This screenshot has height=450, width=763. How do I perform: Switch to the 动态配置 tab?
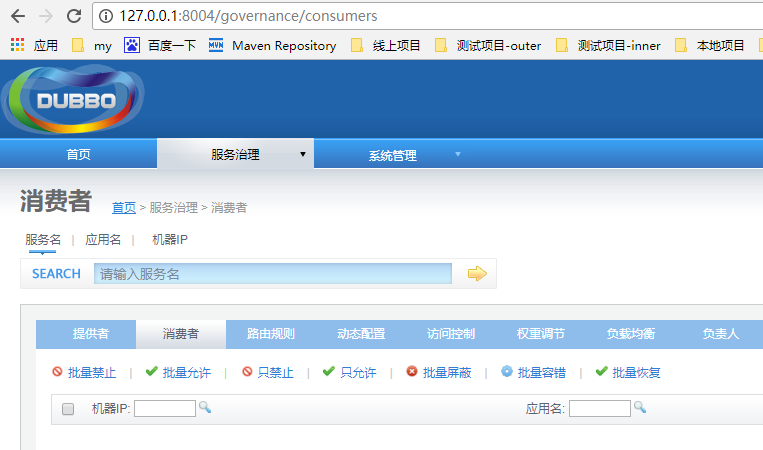(361, 334)
